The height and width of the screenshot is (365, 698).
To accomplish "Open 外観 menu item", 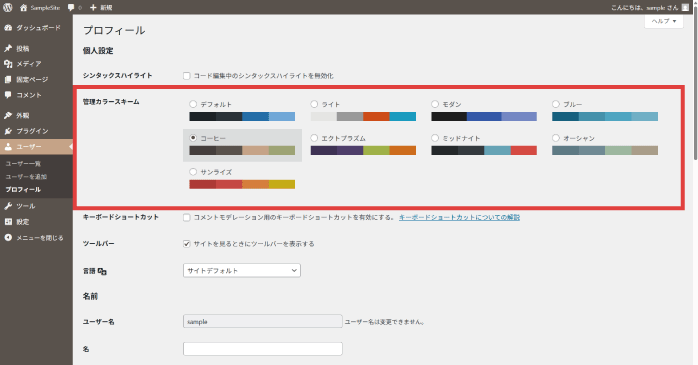I will click(x=37, y=115).
